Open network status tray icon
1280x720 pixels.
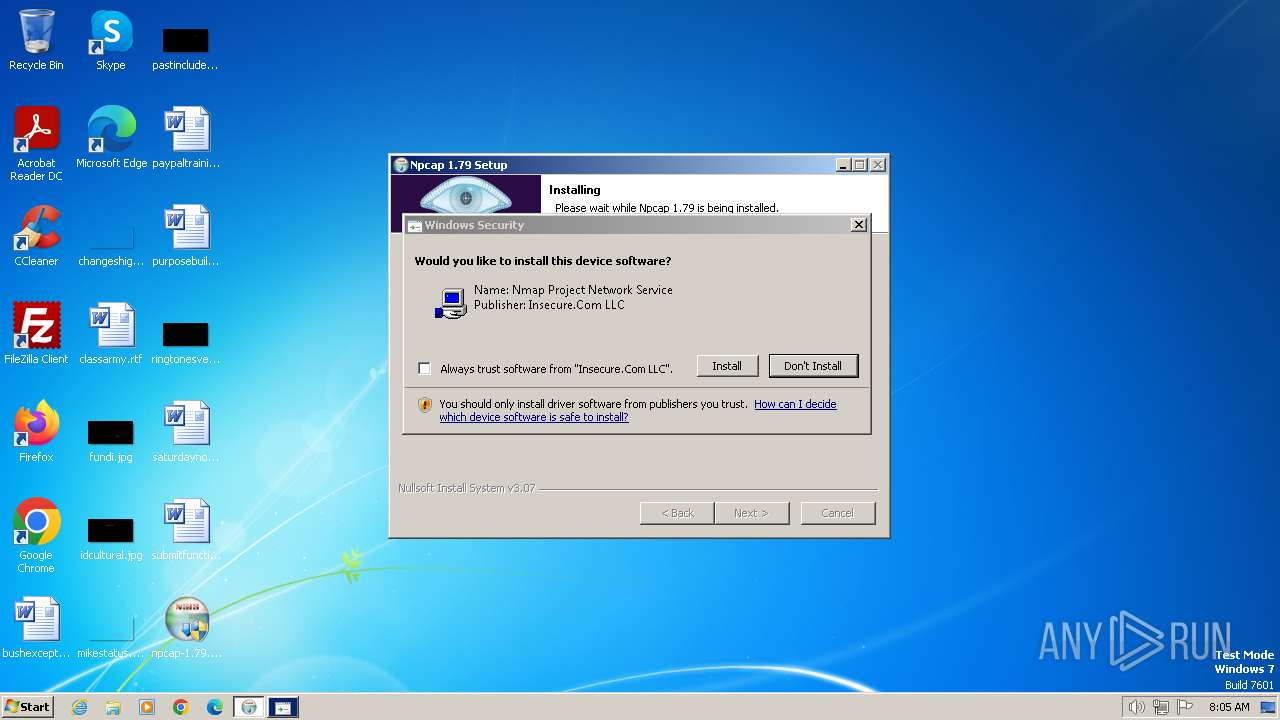tap(1161, 707)
